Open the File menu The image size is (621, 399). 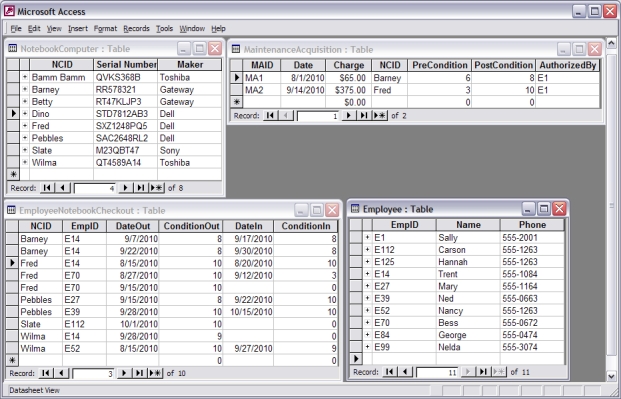tap(16, 29)
